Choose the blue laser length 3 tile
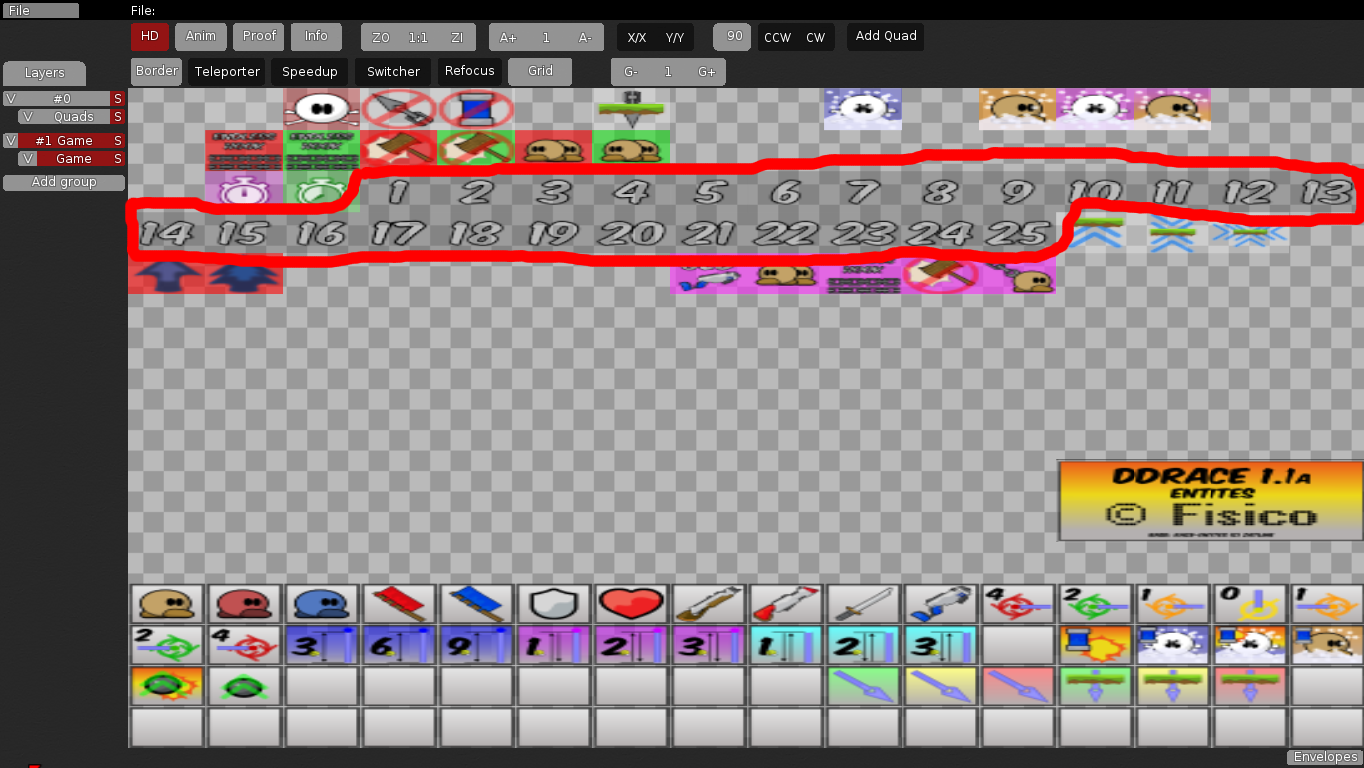The width and height of the screenshot is (1364, 768). point(322,645)
